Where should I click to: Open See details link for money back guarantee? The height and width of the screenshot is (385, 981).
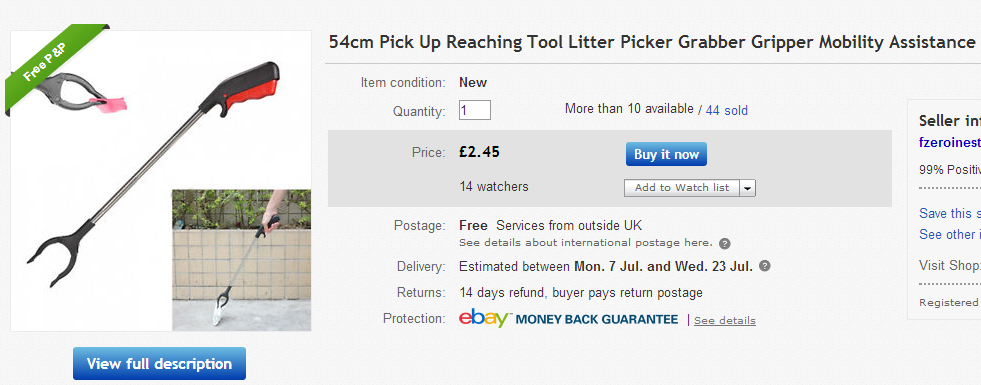[x=724, y=321]
